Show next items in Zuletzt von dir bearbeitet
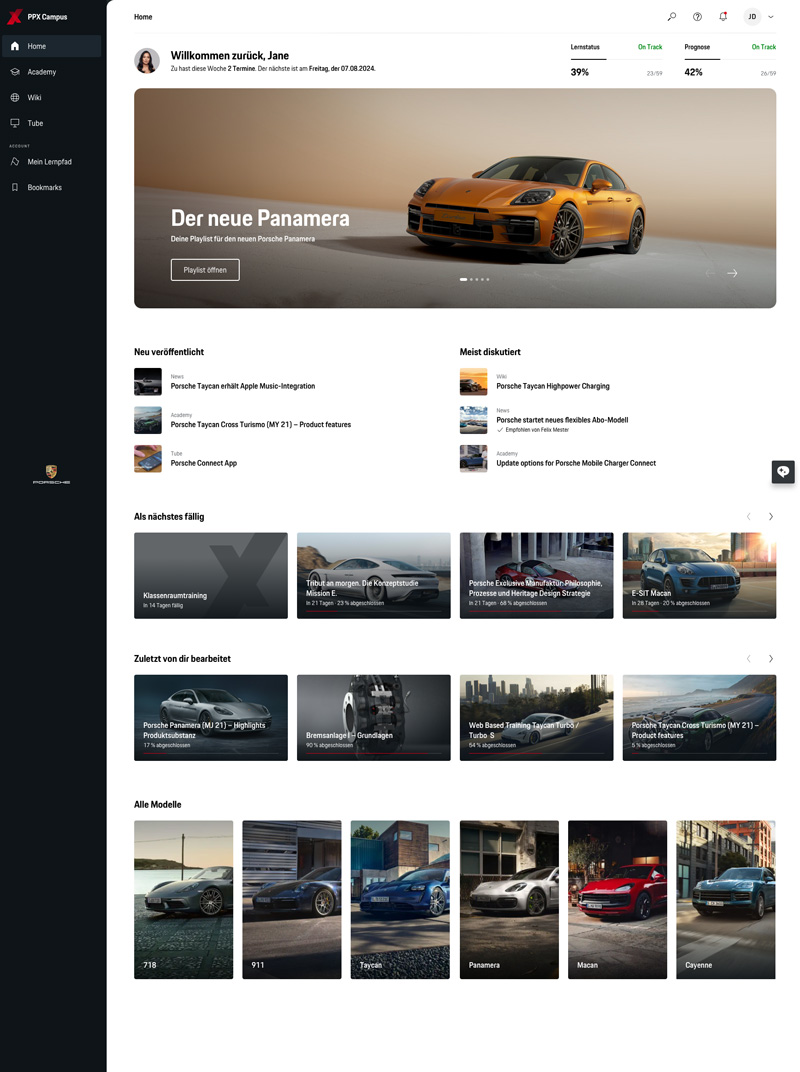800x1072 pixels. coord(770,659)
